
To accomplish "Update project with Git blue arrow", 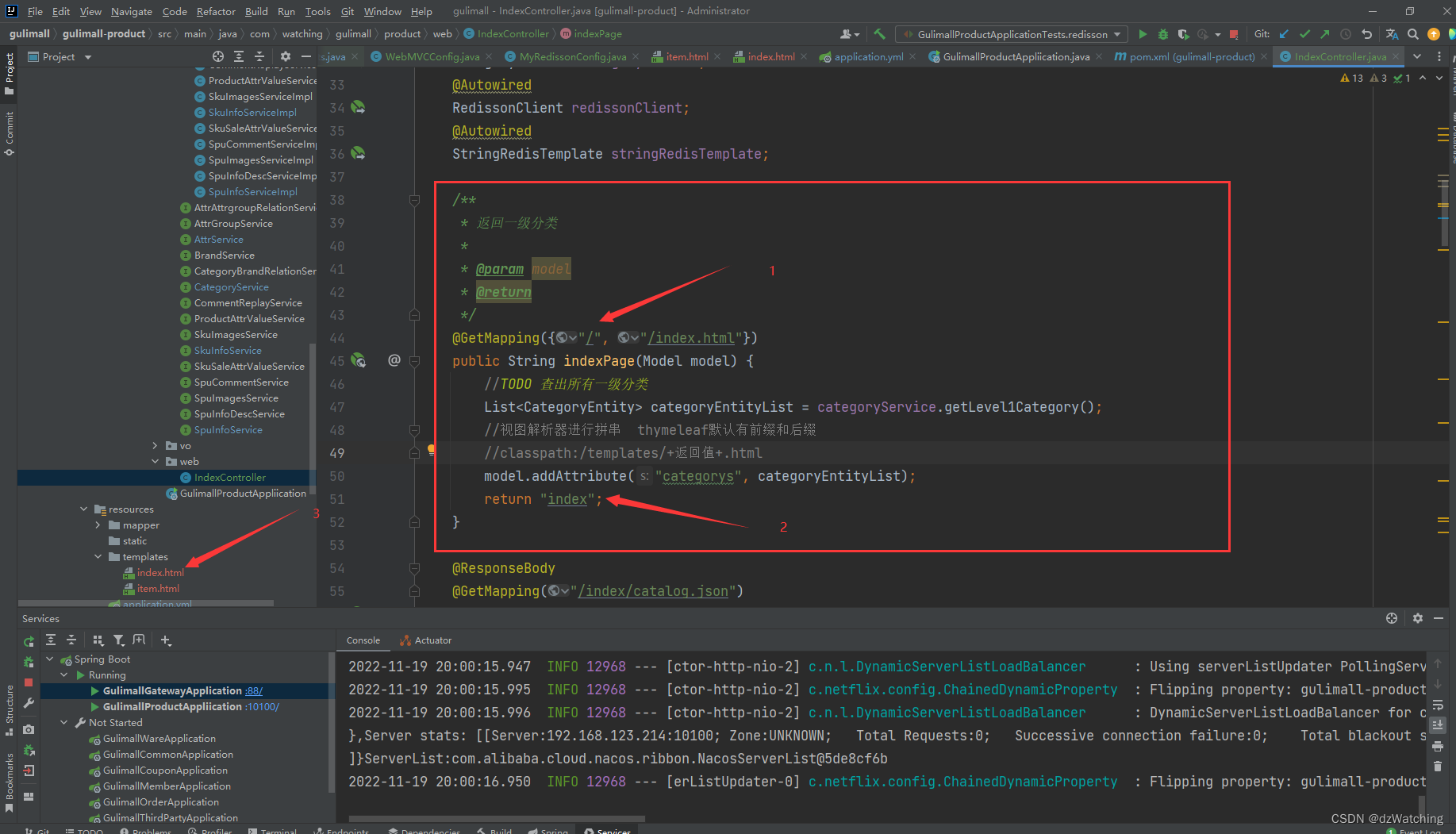I will [x=1285, y=34].
